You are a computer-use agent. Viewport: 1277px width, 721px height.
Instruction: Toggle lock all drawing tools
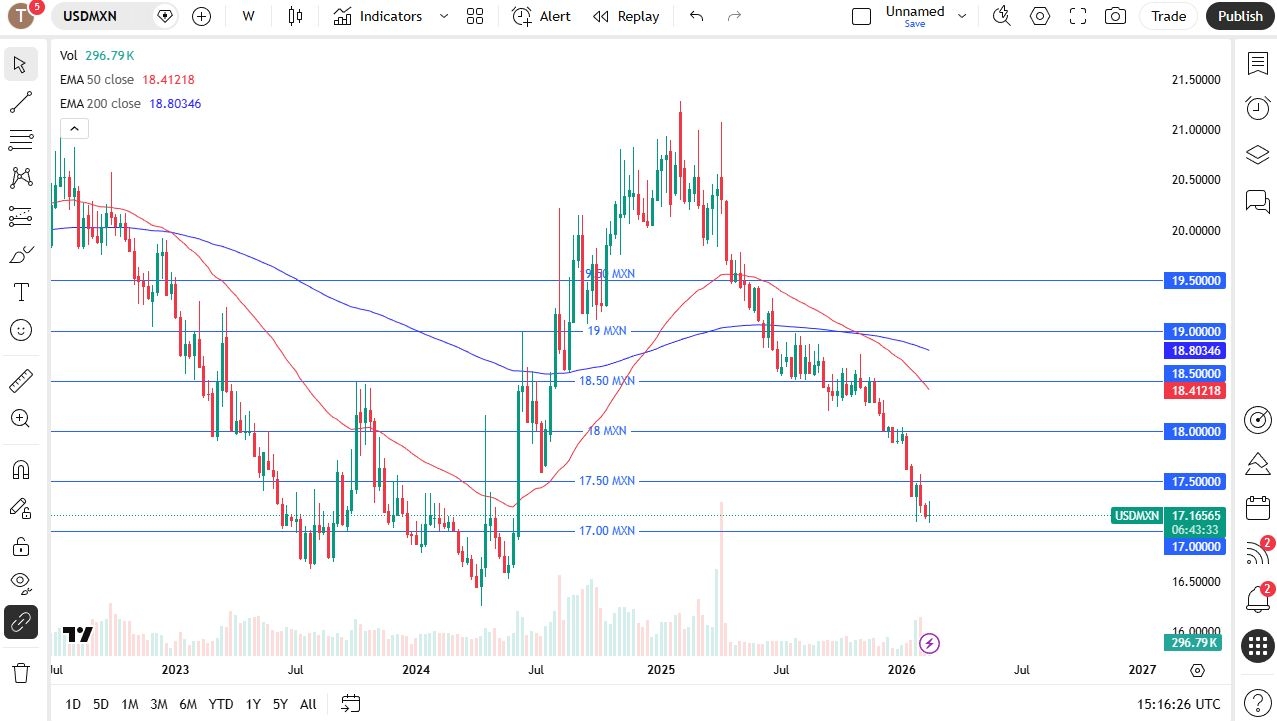20,546
